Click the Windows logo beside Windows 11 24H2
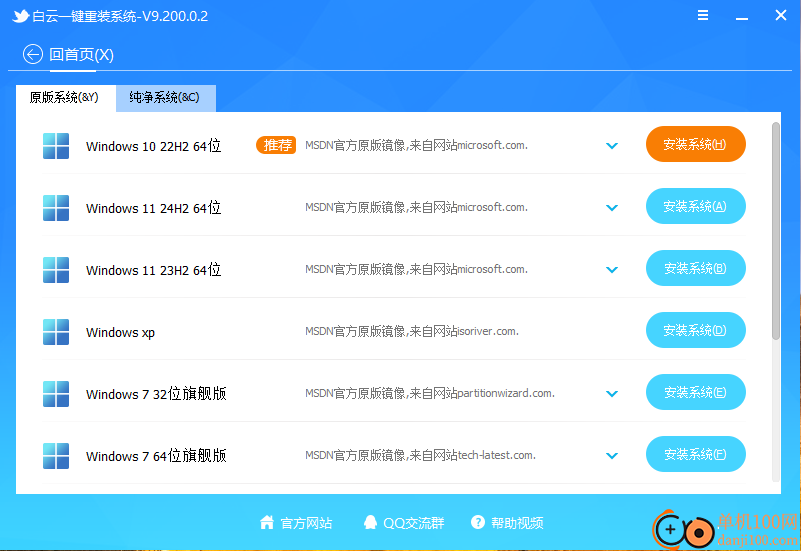Image resolution: width=801 pixels, height=551 pixels. pos(56,208)
